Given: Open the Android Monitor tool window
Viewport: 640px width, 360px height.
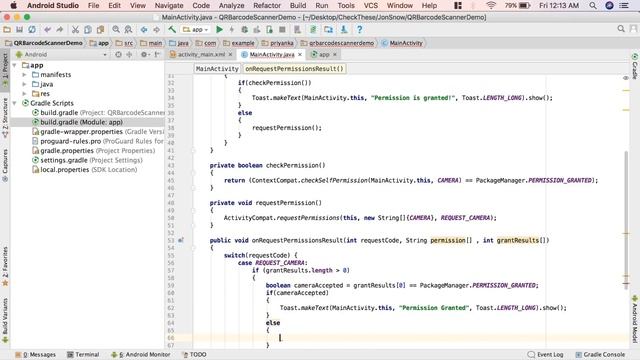Looking at the screenshot, I should [x=141, y=354].
